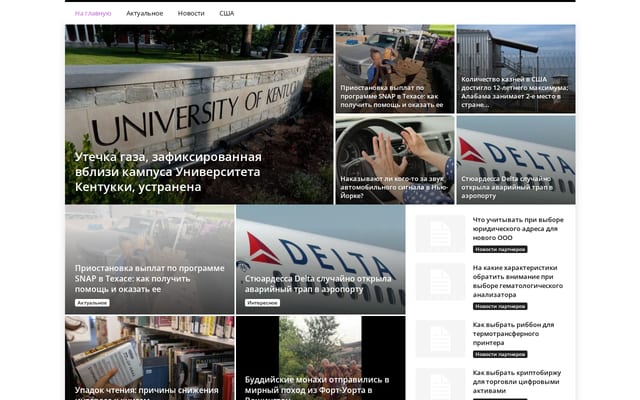Open article about US executions reaching 12-year high

coord(516,69)
